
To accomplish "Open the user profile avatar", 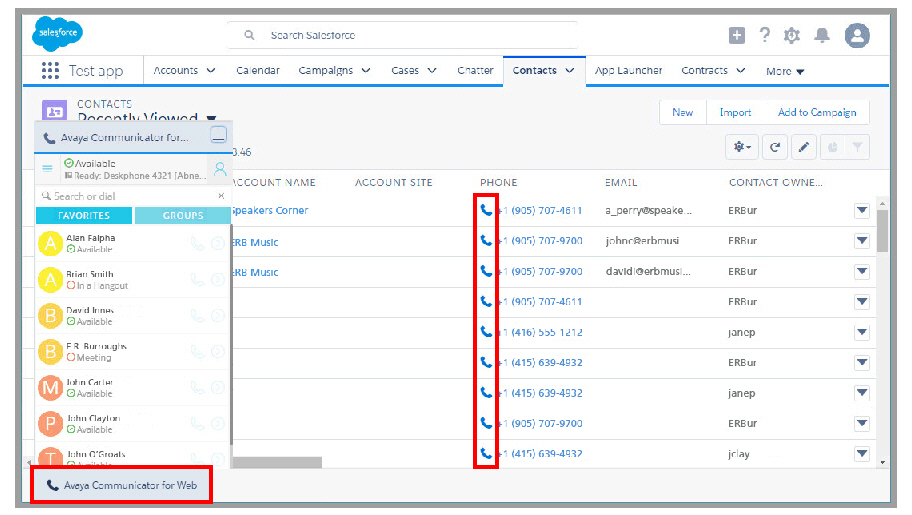I will click(x=857, y=35).
